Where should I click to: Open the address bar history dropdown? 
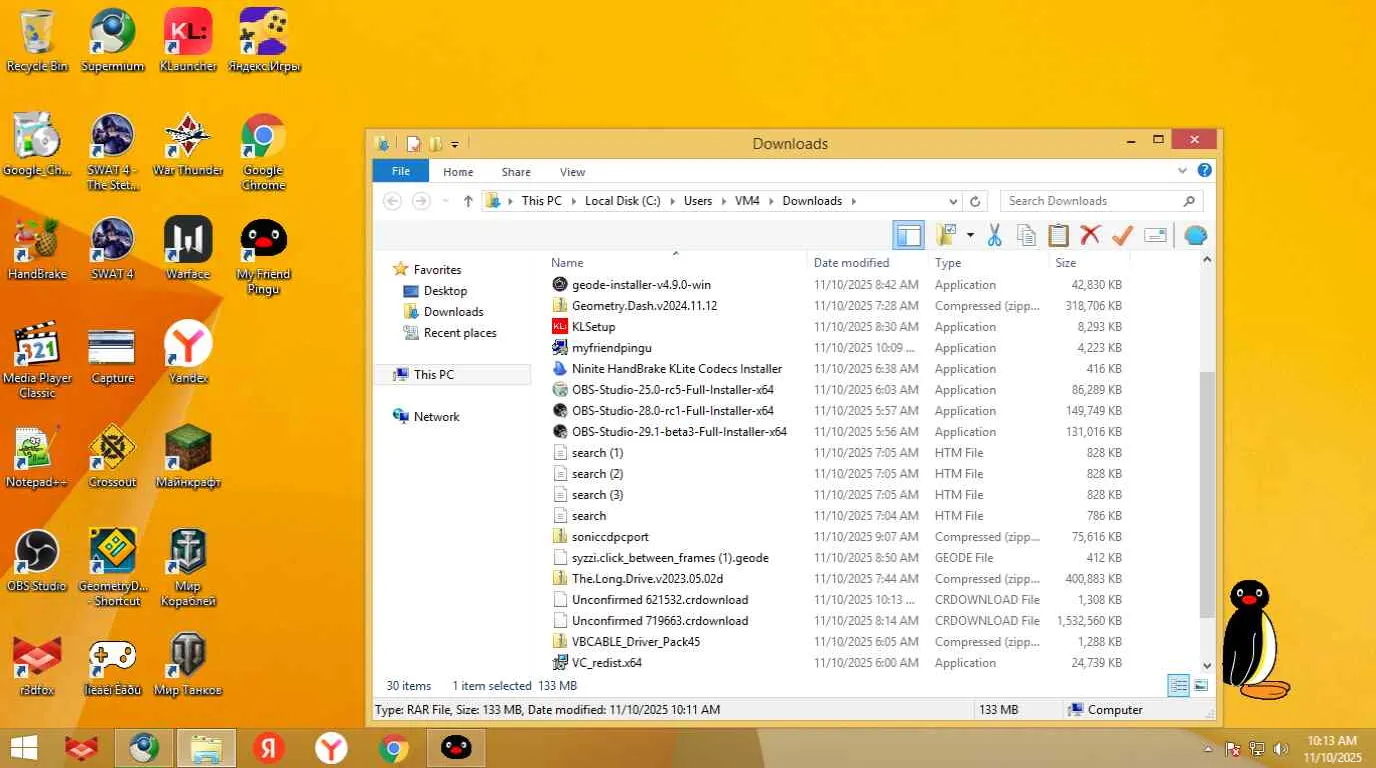click(953, 201)
